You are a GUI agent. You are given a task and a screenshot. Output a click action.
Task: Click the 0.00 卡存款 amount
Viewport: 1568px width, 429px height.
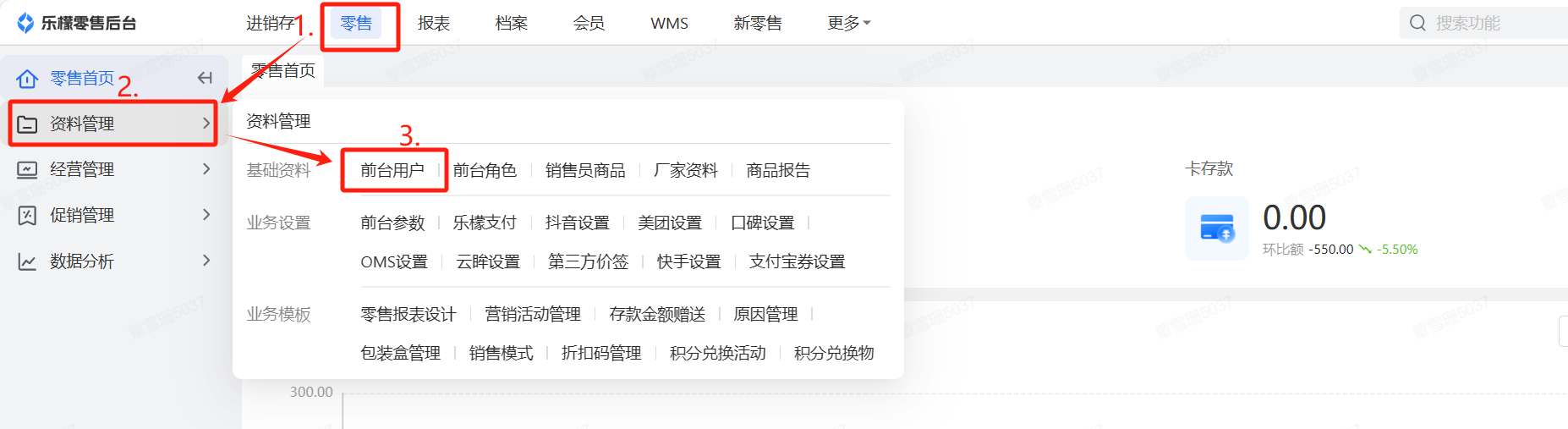1294,217
